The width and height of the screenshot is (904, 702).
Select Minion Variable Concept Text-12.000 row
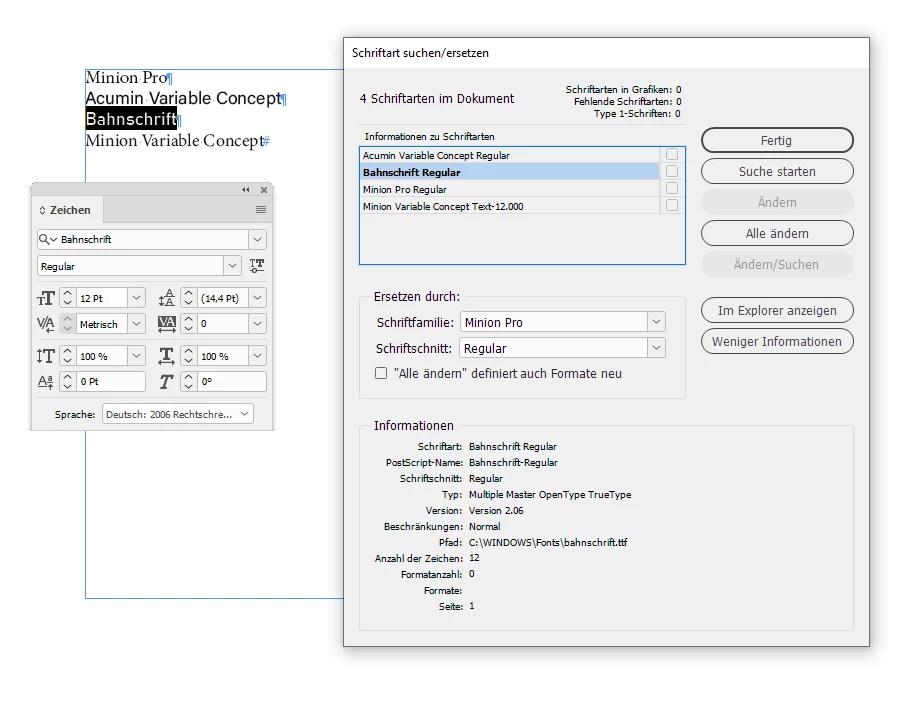[510, 206]
